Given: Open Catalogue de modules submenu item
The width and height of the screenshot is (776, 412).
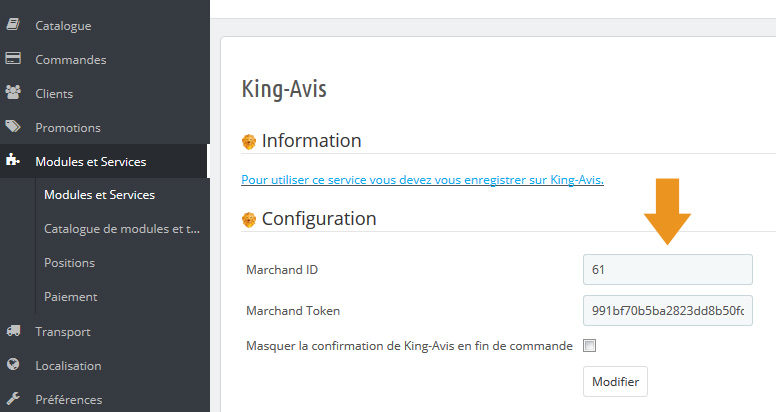Looking at the screenshot, I should pos(122,229).
